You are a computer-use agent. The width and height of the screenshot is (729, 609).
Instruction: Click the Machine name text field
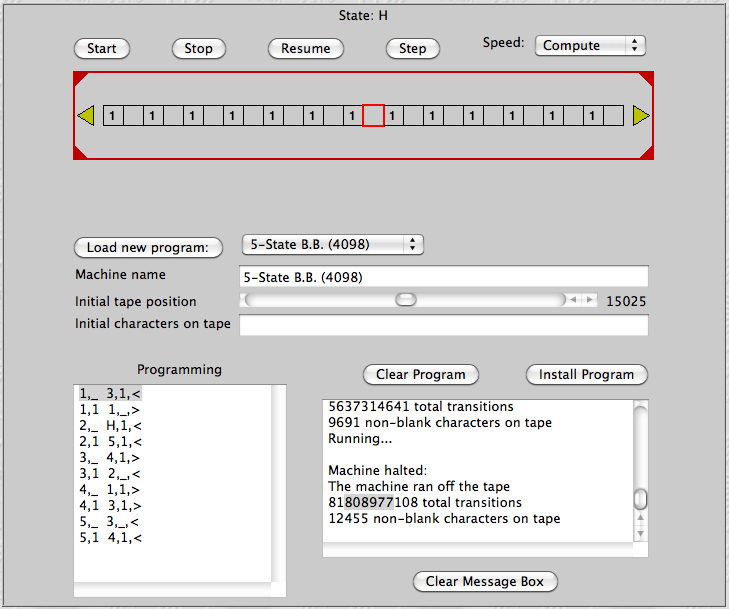(444, 277)
